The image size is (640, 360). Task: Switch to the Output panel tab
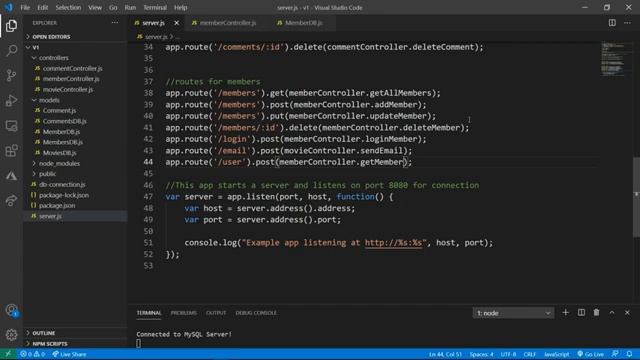(216, 313)
